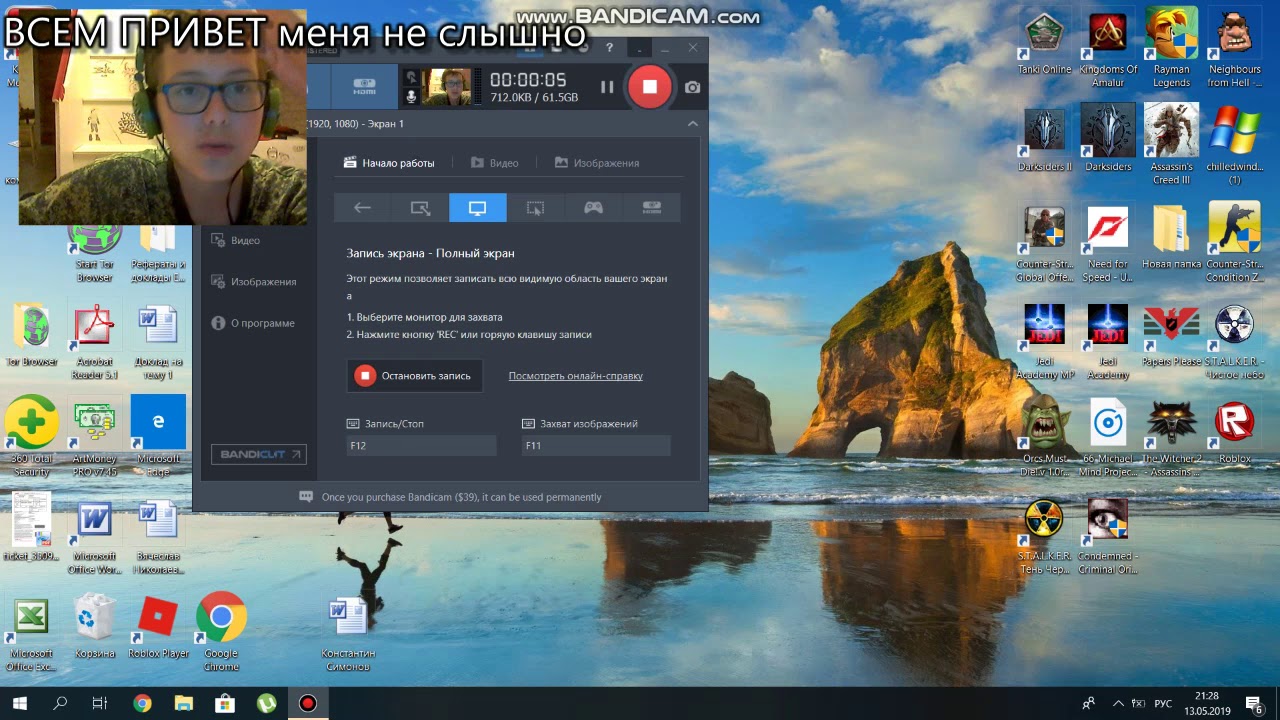Open the Assassin's Creed III desktop icon
Screen dimensions: 1280x720
tap(1171, 144)
